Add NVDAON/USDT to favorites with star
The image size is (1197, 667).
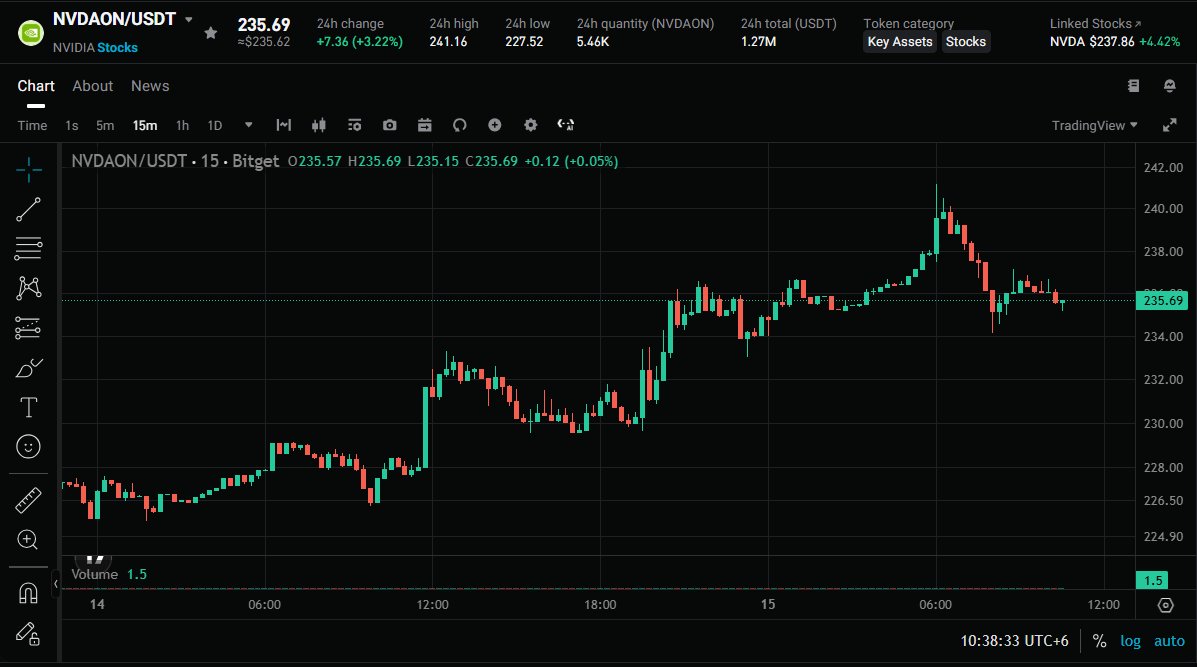tap(211, 33)
